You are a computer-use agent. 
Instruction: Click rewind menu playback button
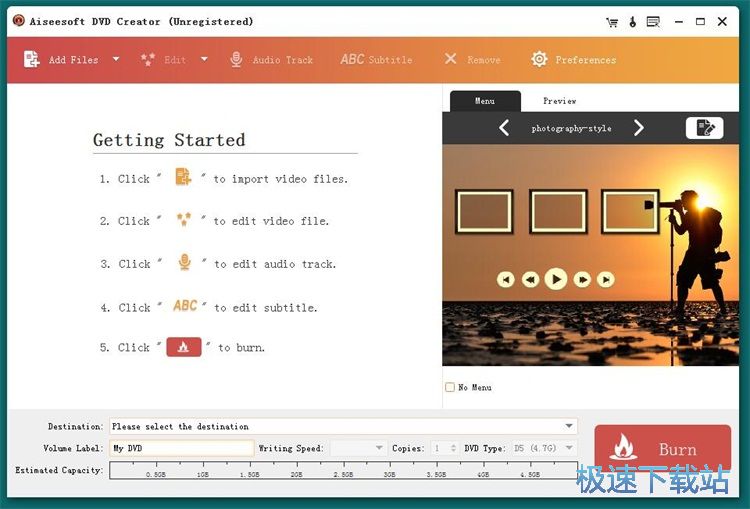point(530,279)
